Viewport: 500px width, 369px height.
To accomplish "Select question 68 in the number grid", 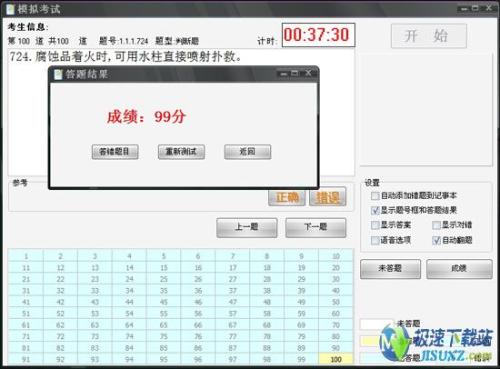I will point(267,325).
